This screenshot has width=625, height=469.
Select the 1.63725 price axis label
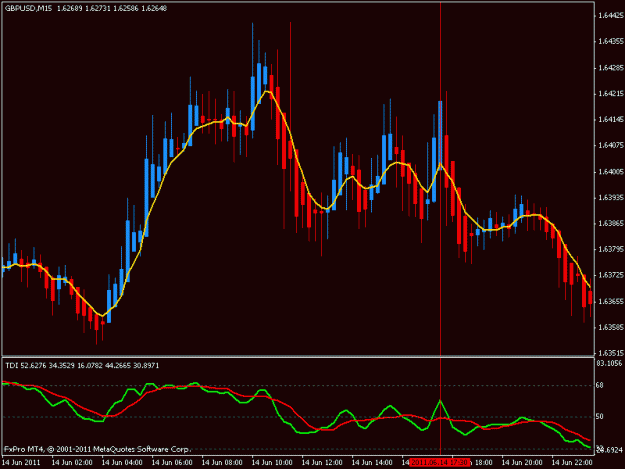point(610,275)
